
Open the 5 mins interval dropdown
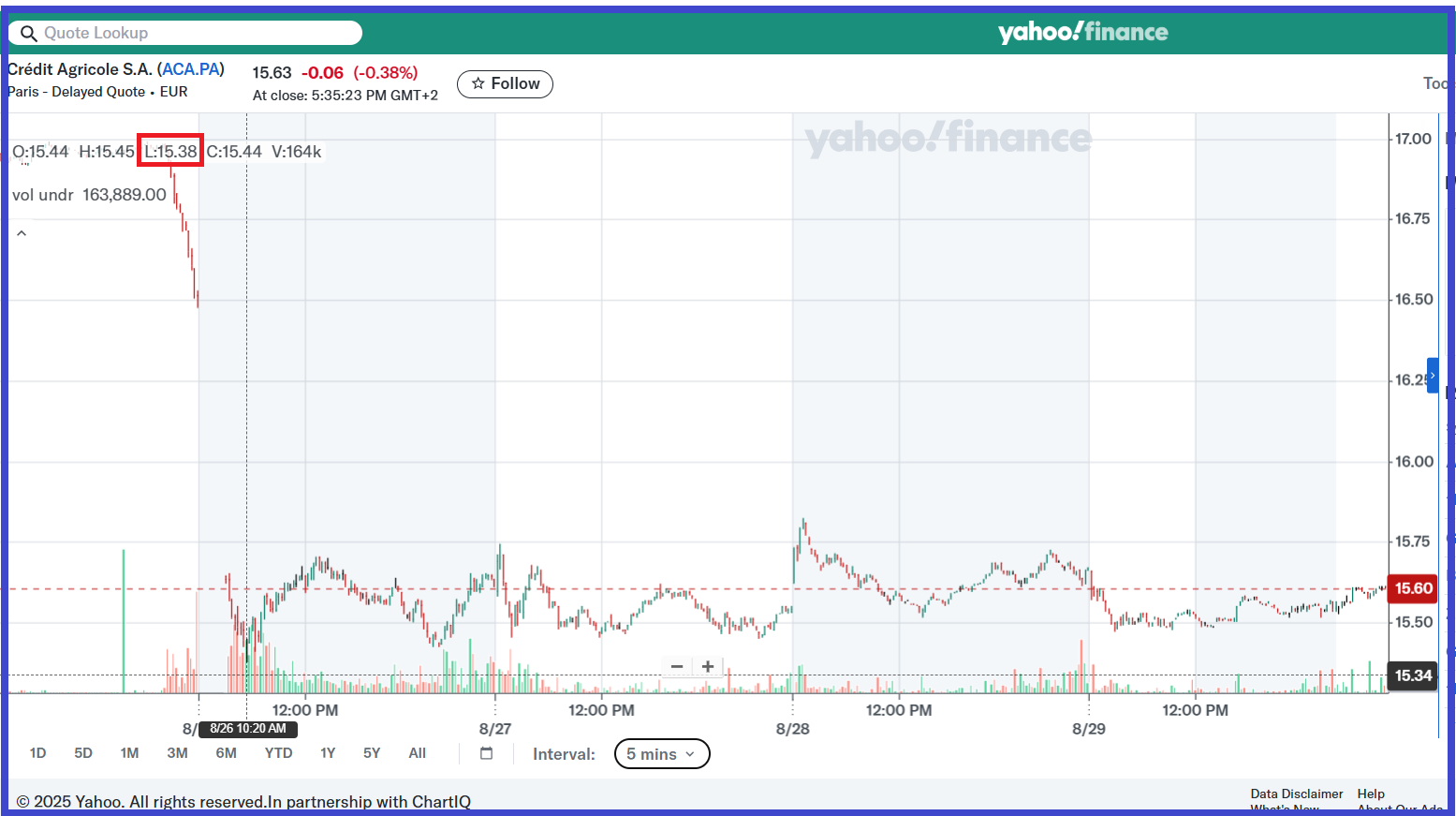pos(661,754)
